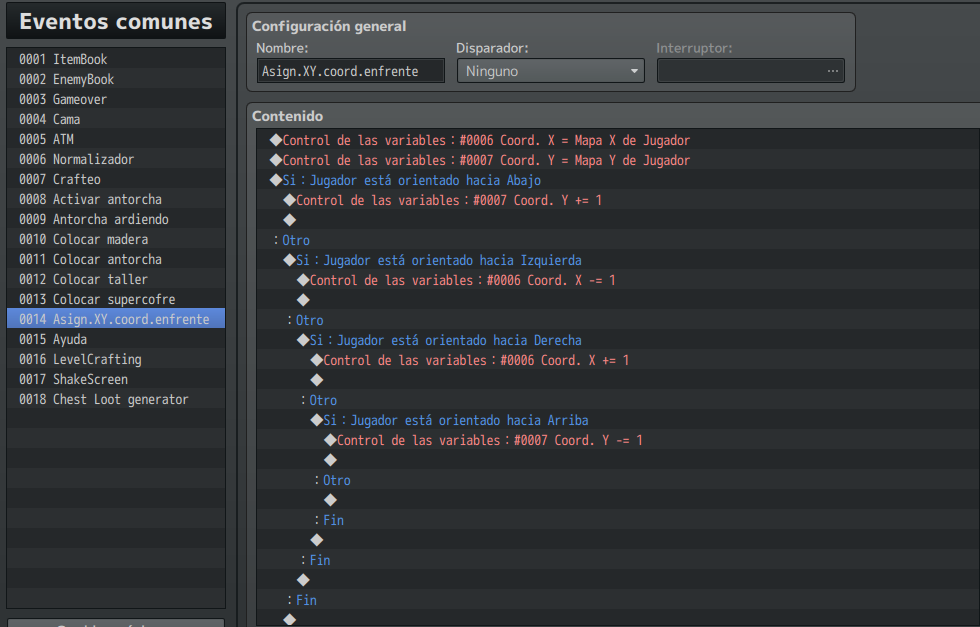Select command Coord. X = Mapa X de Jugador

coord(618,140)
